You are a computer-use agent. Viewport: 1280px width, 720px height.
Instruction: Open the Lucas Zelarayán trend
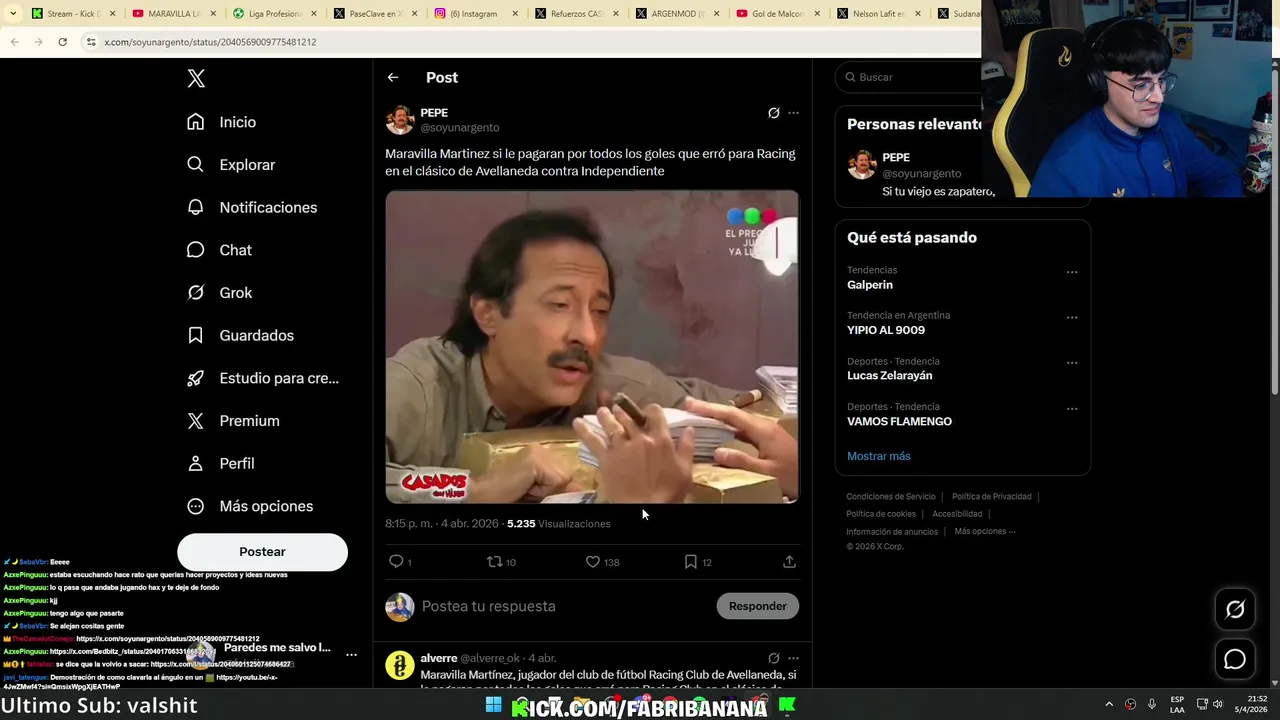pos(889,376)
